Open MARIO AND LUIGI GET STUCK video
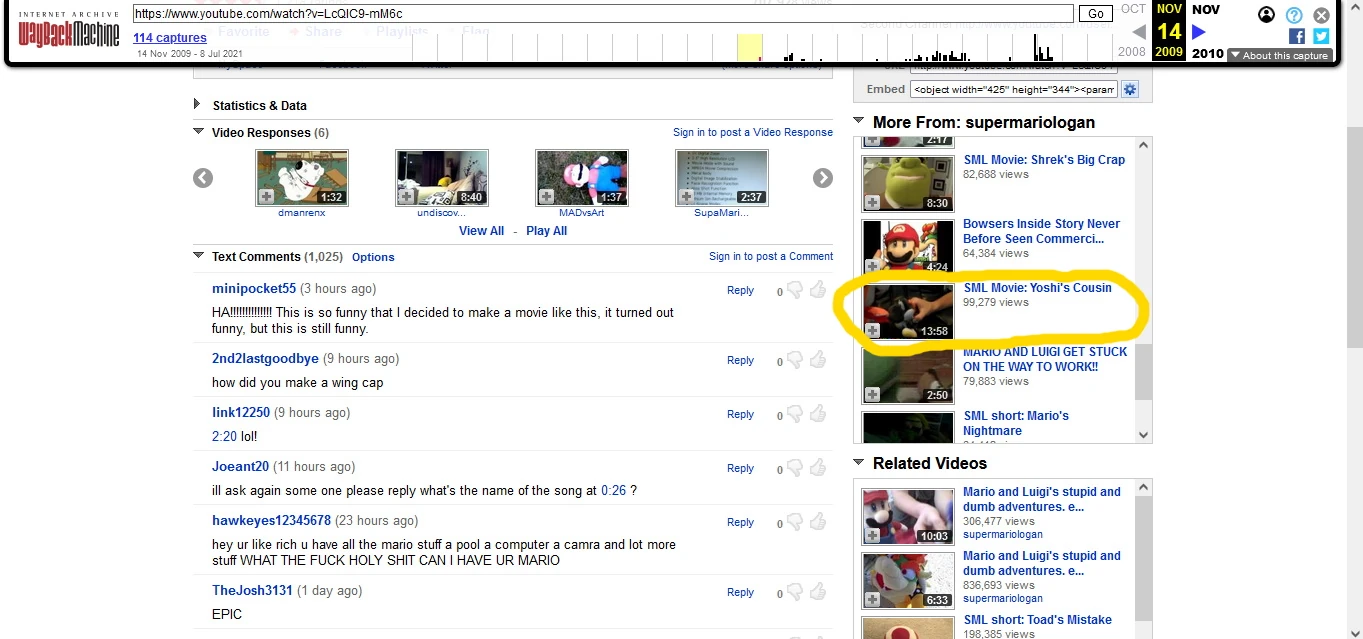Image resolution: width=1363 pixels, height=639 pixels. click(1045, 359)
